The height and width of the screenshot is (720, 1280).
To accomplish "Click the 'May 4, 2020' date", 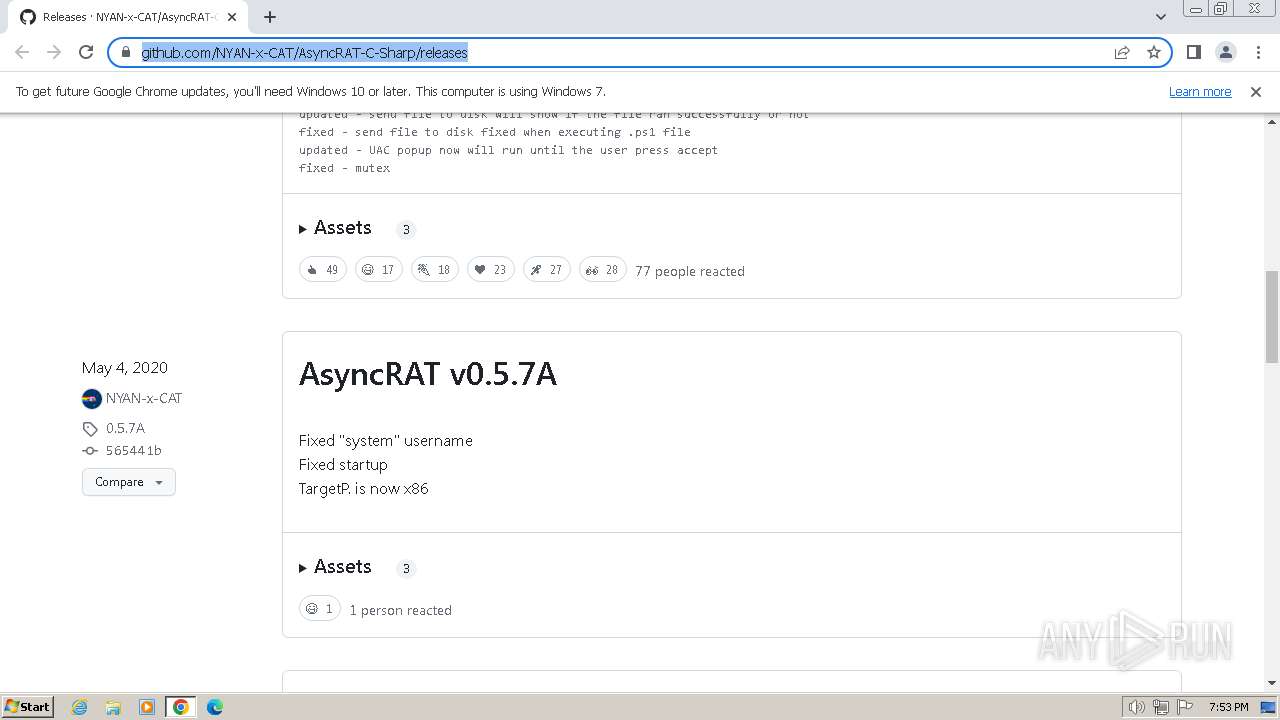I will click(125, 368).
